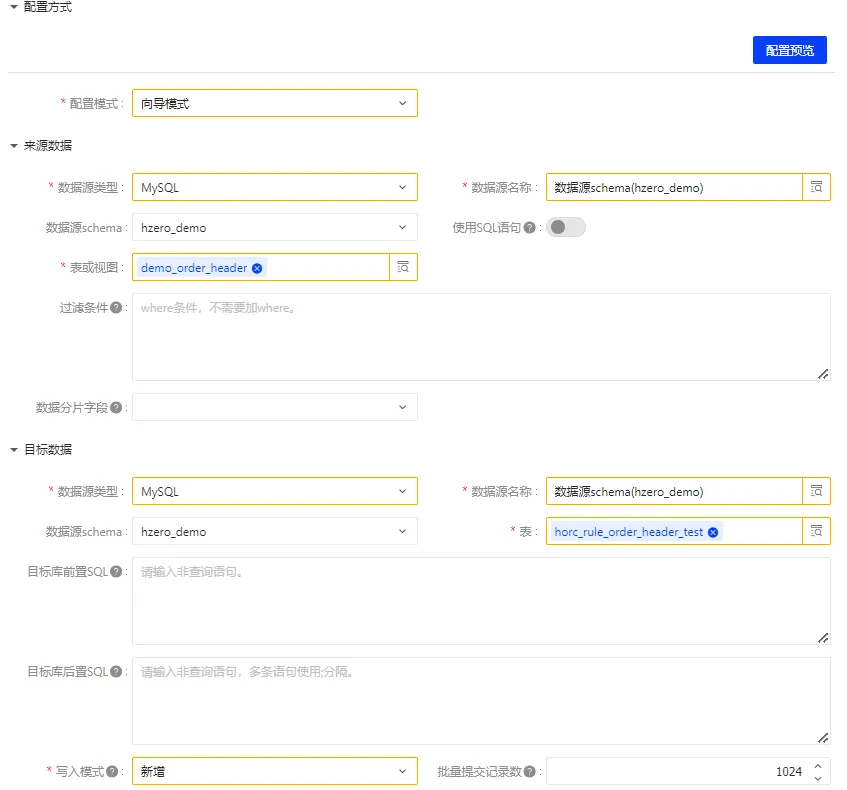Click resize handle of 目标库后置SQL textarea
The height and width of the screenshot is (790, 847).
[823, 738]
